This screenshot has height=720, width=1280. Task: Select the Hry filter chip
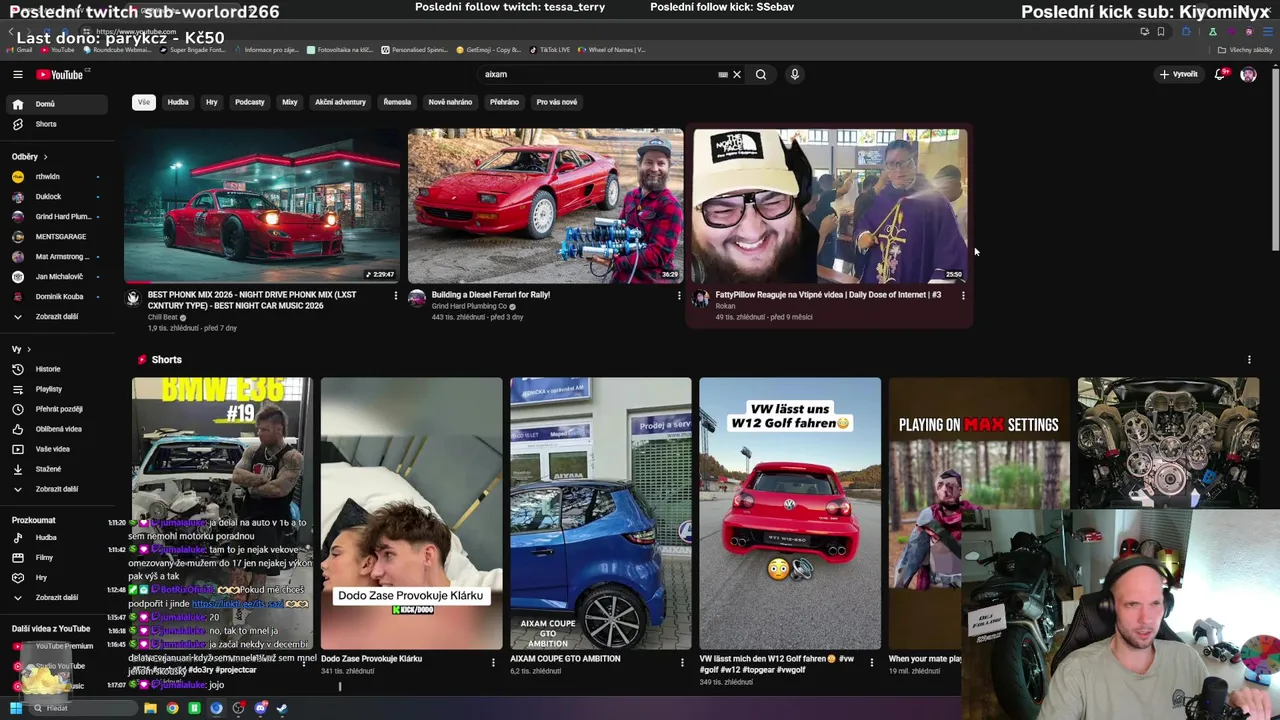click(211, 102)
